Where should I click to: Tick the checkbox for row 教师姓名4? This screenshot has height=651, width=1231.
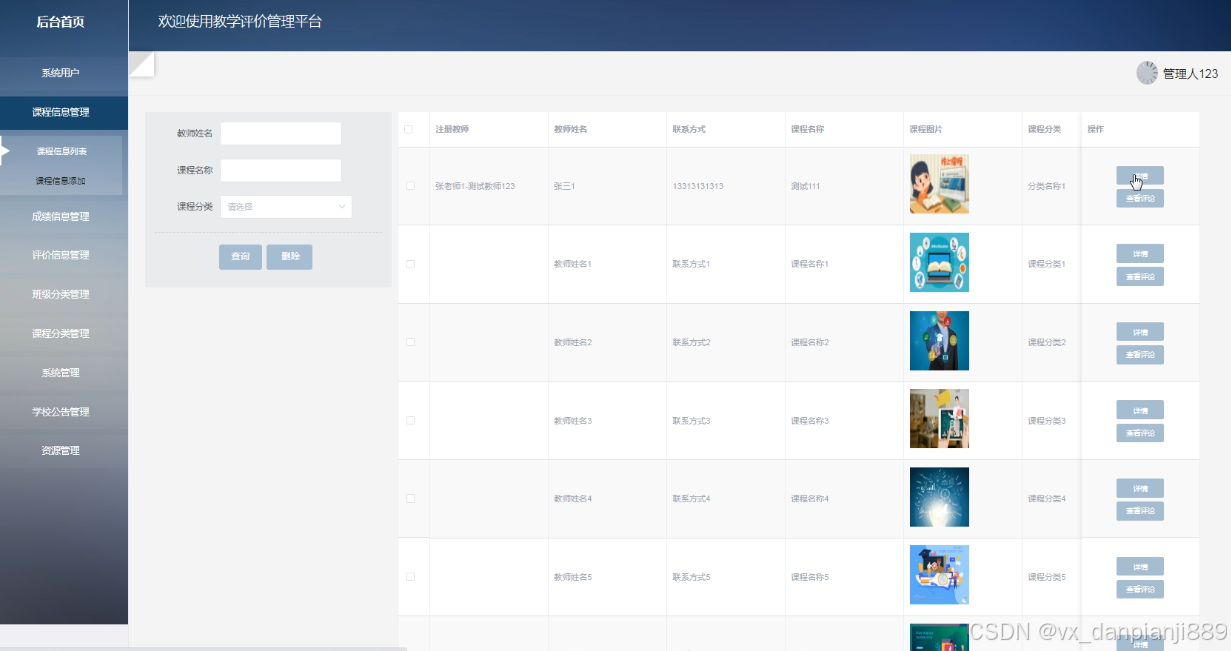coord(410,498)
